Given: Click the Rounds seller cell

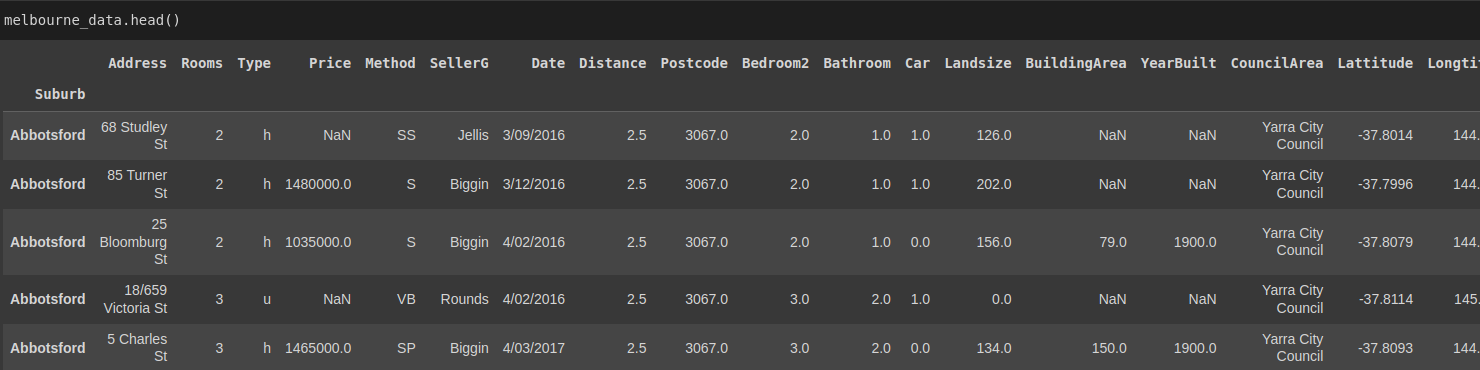Looking at the screenshot, I should 465,299.
